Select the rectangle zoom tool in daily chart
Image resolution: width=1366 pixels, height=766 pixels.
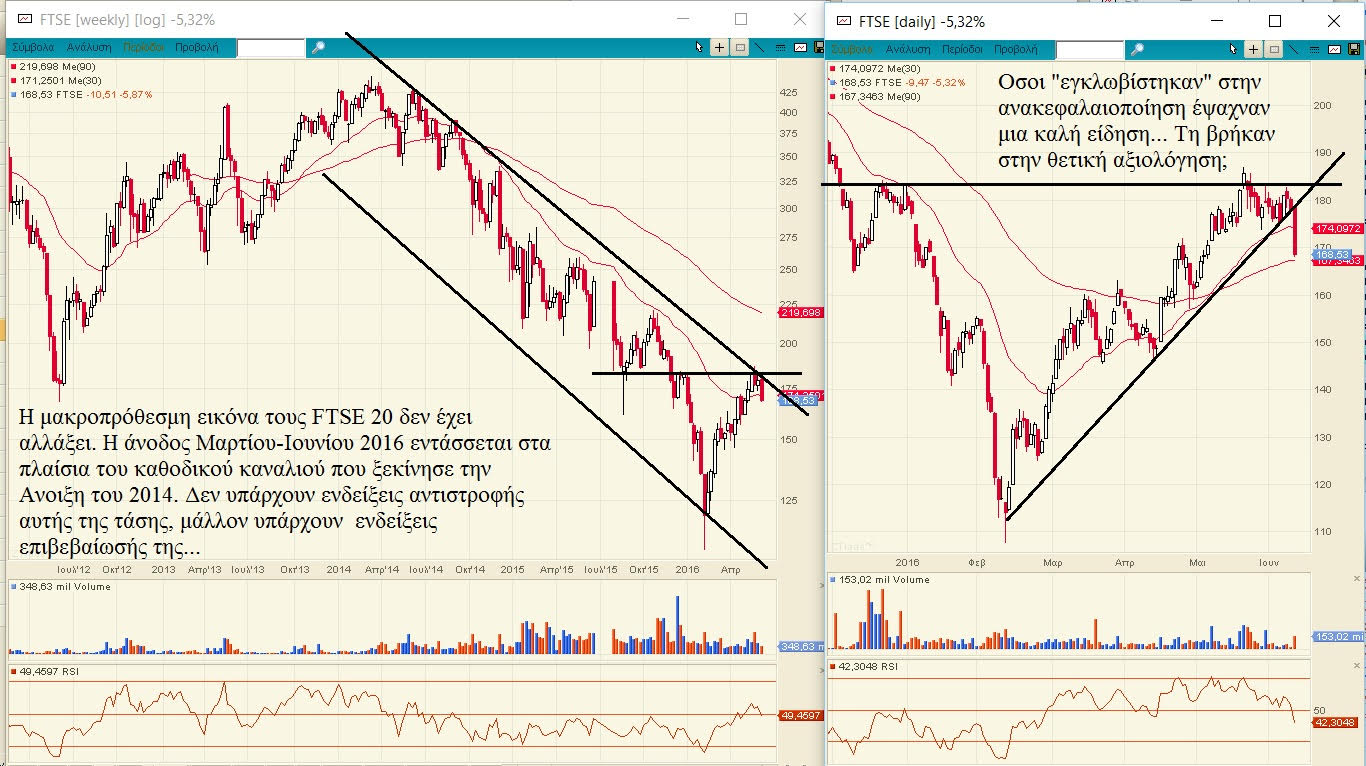(1275, 49)
